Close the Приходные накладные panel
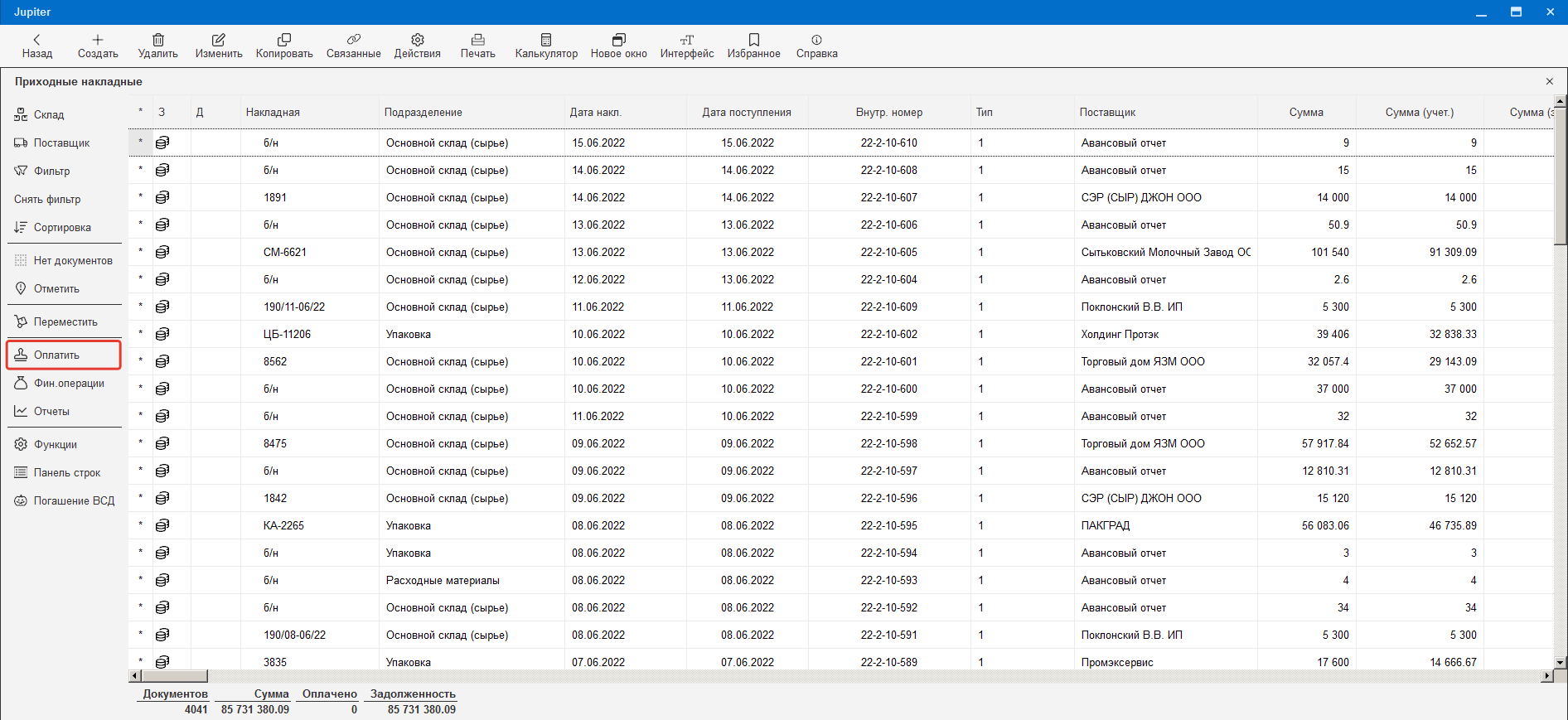 click(x=1549, y=81)
